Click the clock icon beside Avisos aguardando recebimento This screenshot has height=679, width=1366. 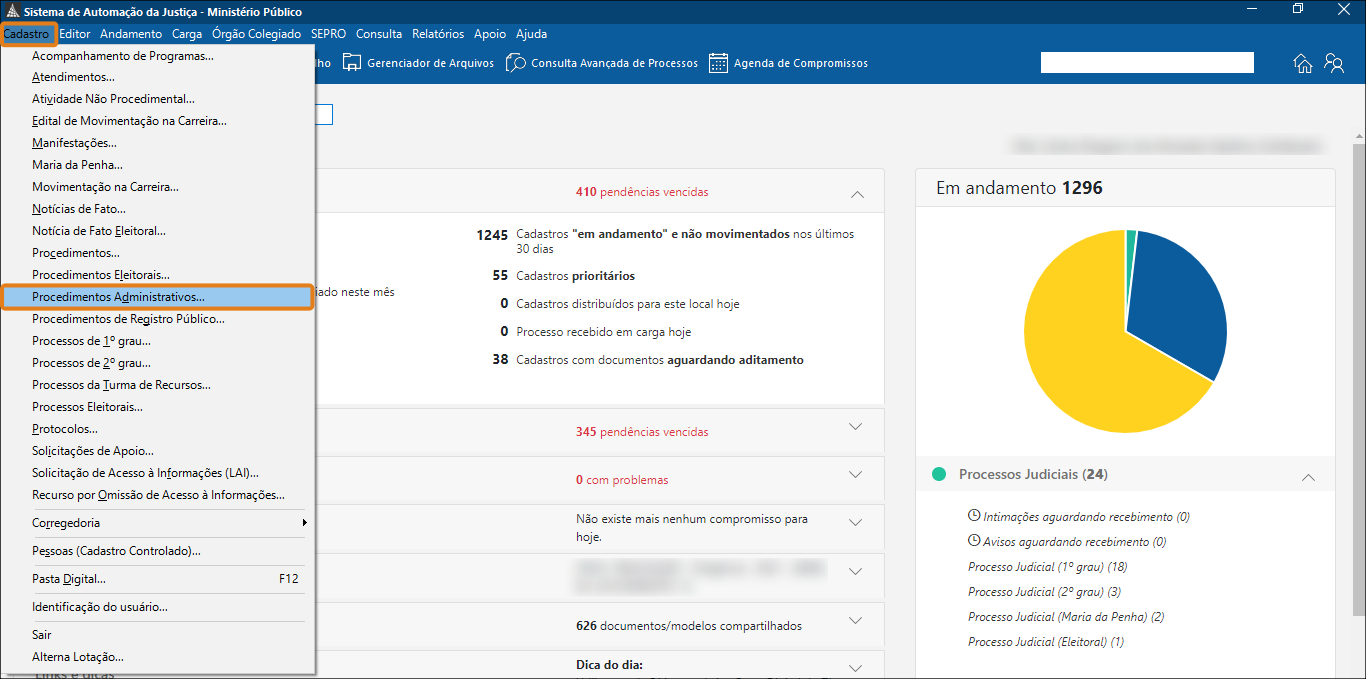tap(974, 541)
